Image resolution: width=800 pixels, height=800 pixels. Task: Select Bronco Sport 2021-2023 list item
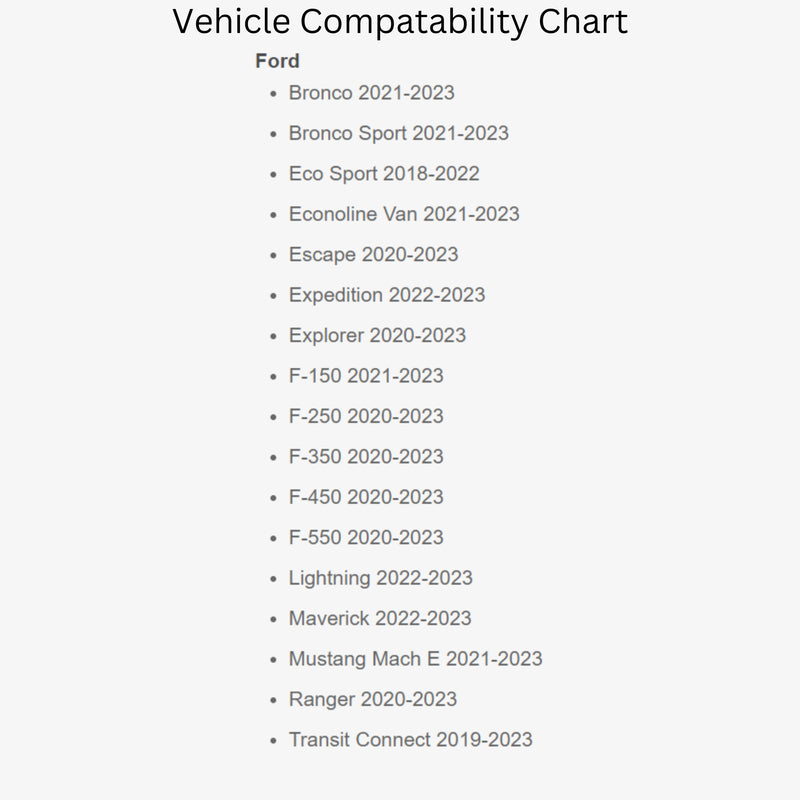pos(398,133)
